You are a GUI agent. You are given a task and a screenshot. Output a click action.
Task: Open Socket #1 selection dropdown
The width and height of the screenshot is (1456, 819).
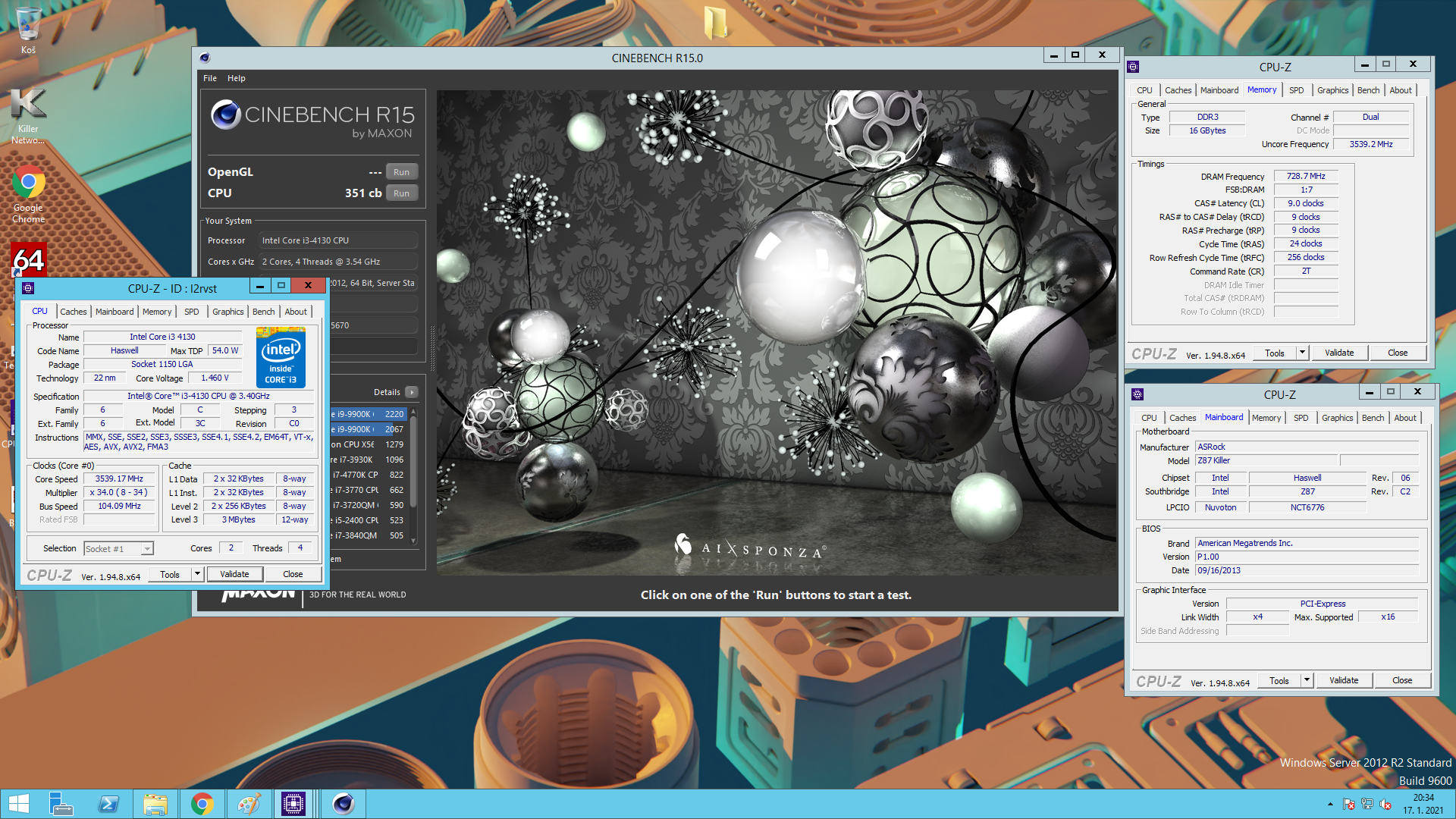pyautogui.click(x=118, y=548)
